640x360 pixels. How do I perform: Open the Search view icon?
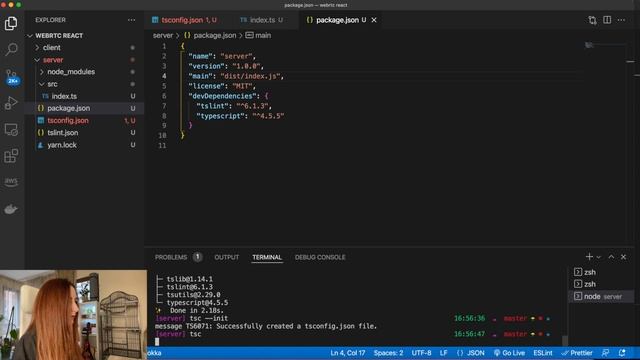(x=11, y=49)
